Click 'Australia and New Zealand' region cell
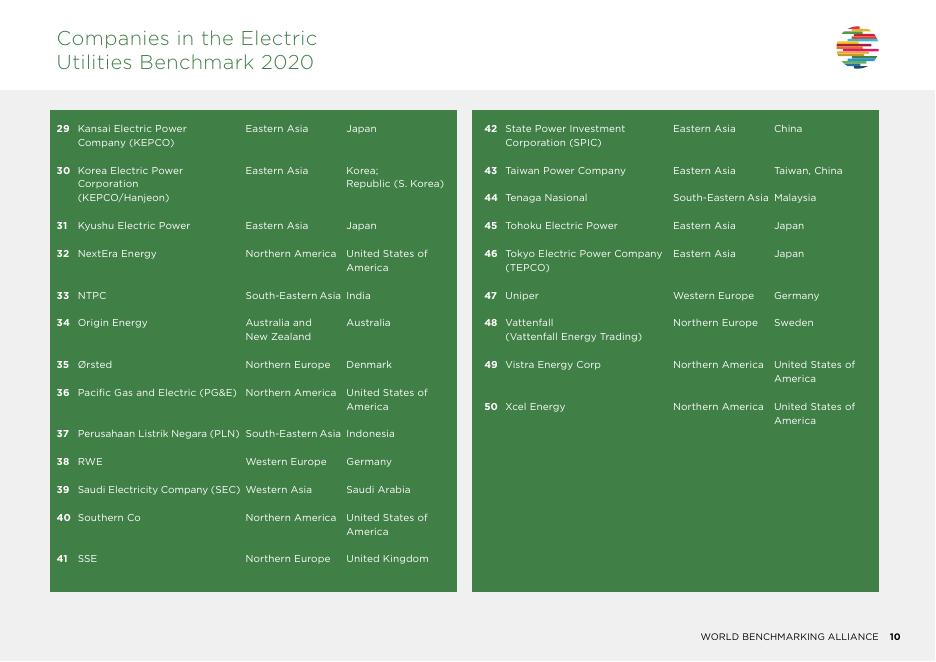The image size is (936, 662). [x=278, y=330]
